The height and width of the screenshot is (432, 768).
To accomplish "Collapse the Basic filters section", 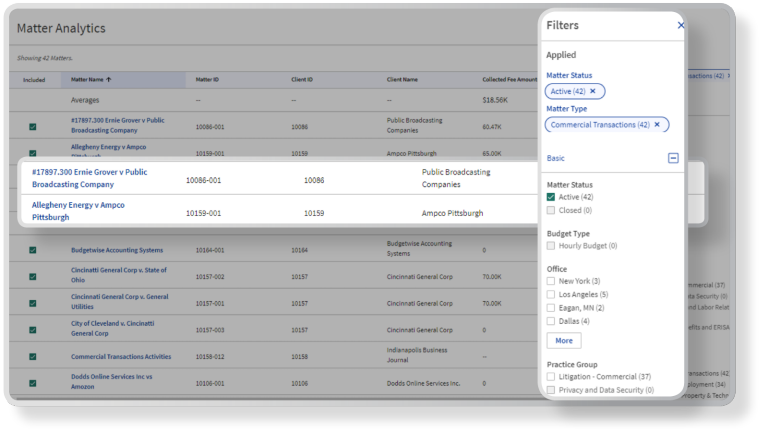I will point(673,158).
